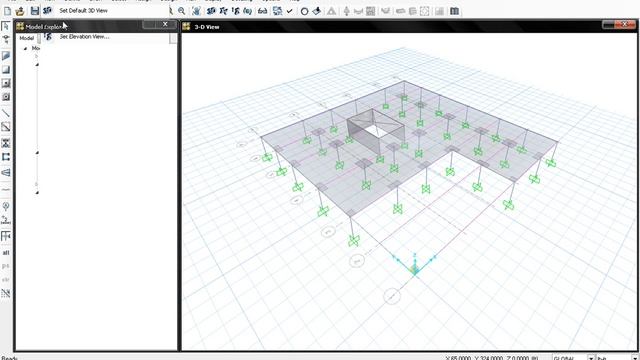Click the 'clr' clear selection button
Viewport: 640px width, 360px height.
6,280
